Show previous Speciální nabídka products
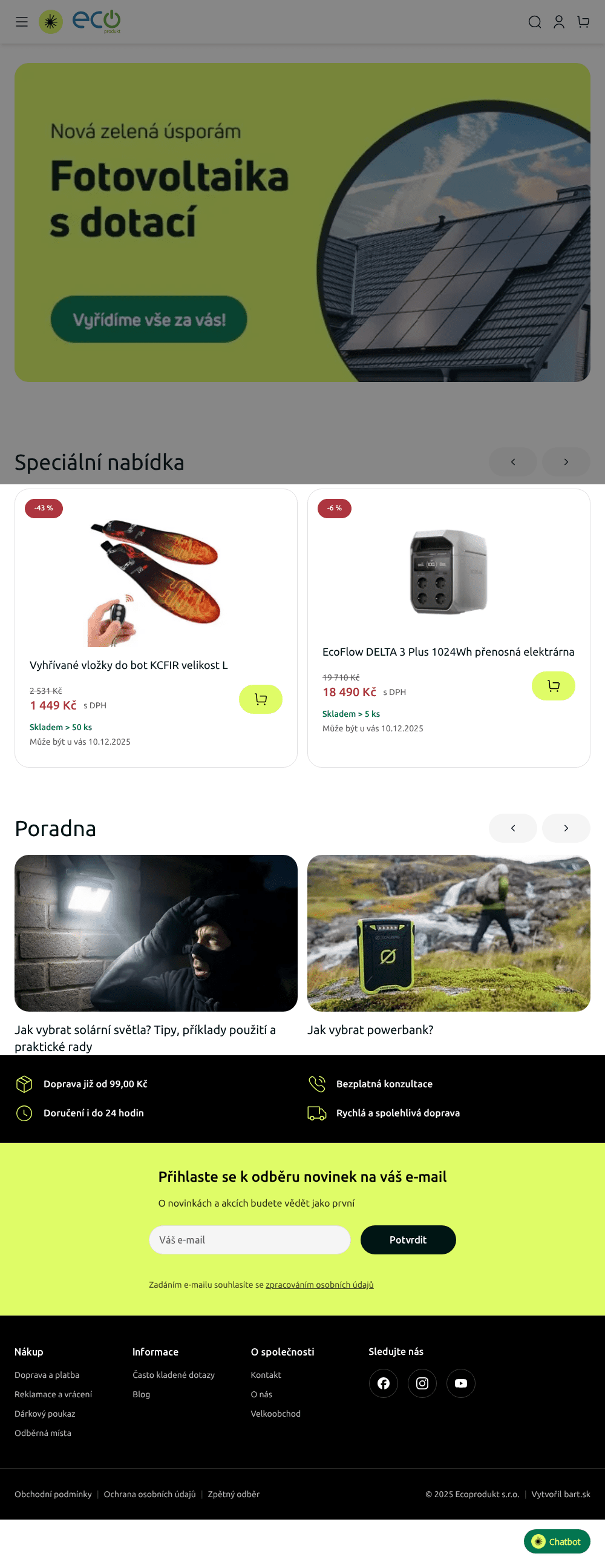 [x=512, y=462]
